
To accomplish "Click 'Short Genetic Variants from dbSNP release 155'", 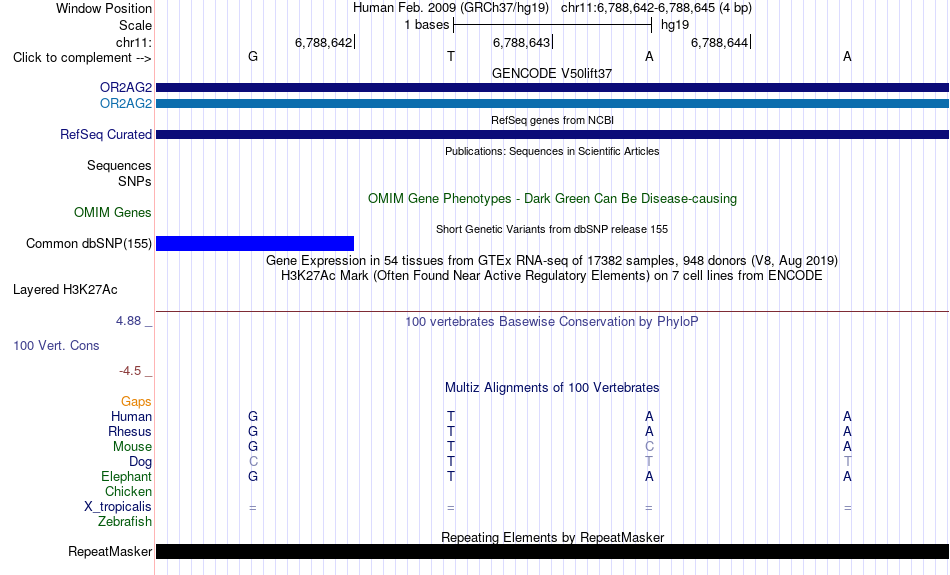I will click(552, 229).
